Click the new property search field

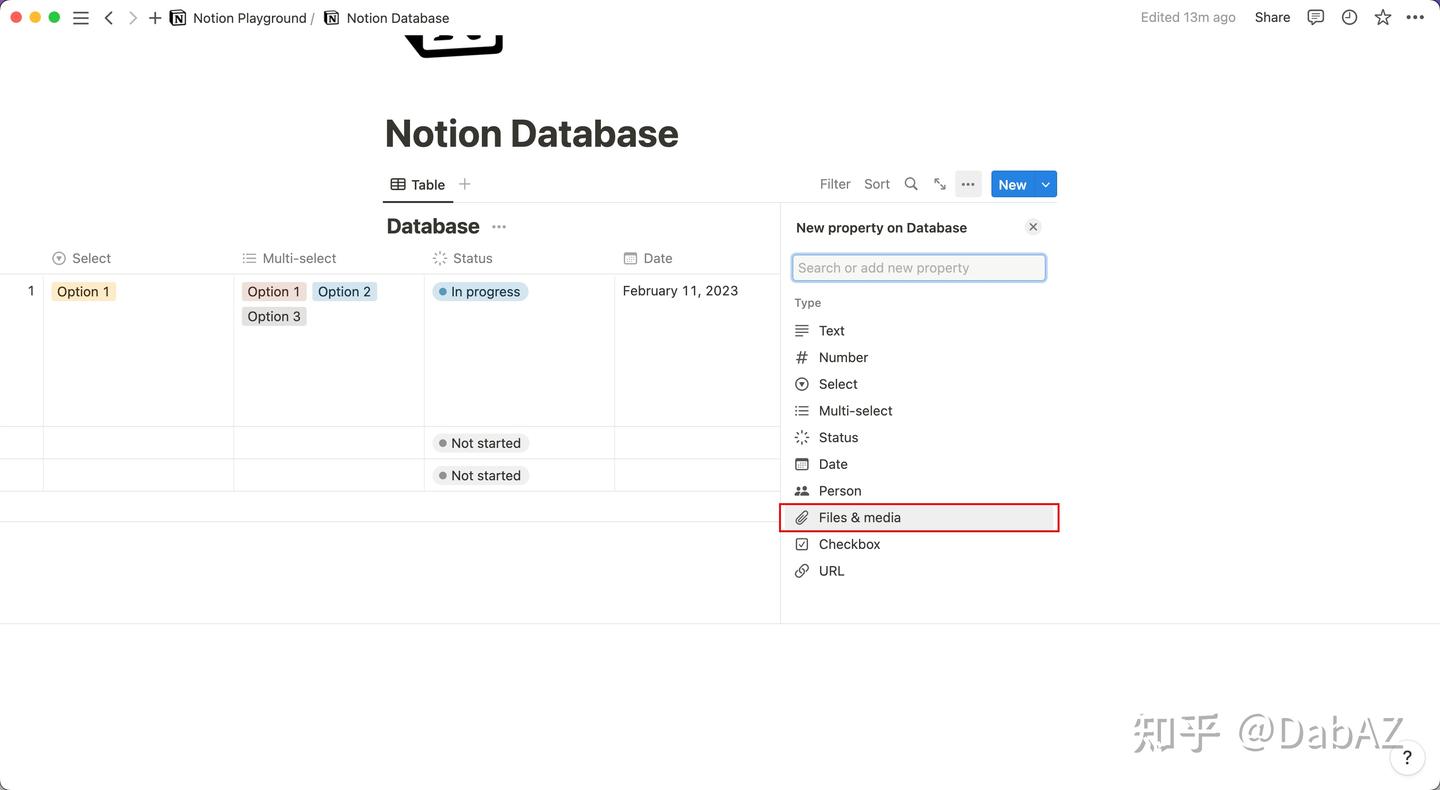918,267
